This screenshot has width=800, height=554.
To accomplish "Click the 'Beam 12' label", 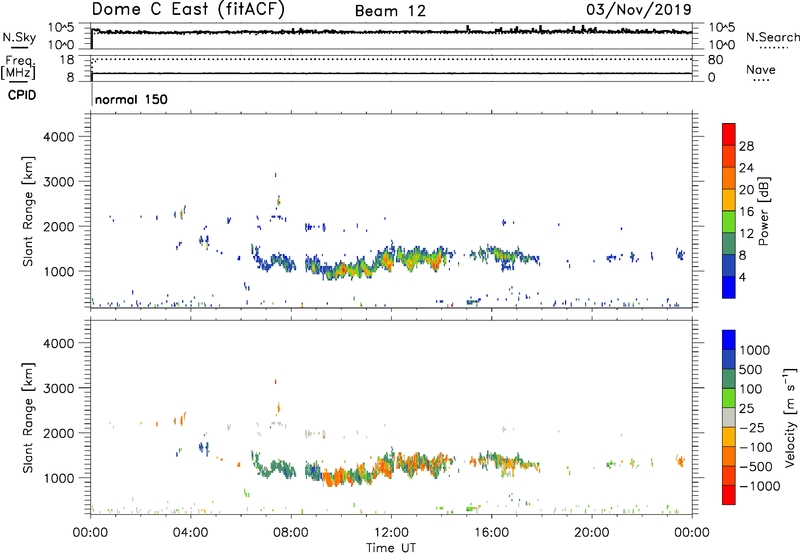I will [x=390, y=11].
